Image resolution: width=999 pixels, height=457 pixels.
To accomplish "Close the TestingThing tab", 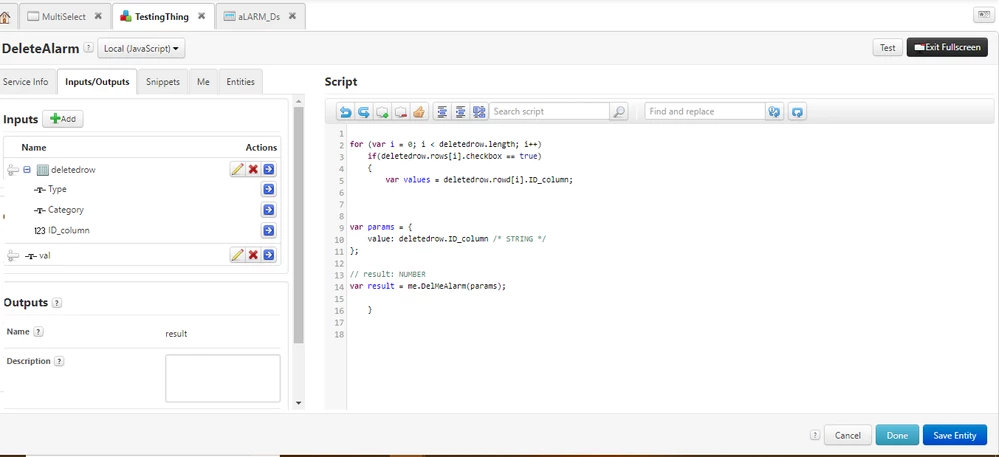I will [201, 16].
